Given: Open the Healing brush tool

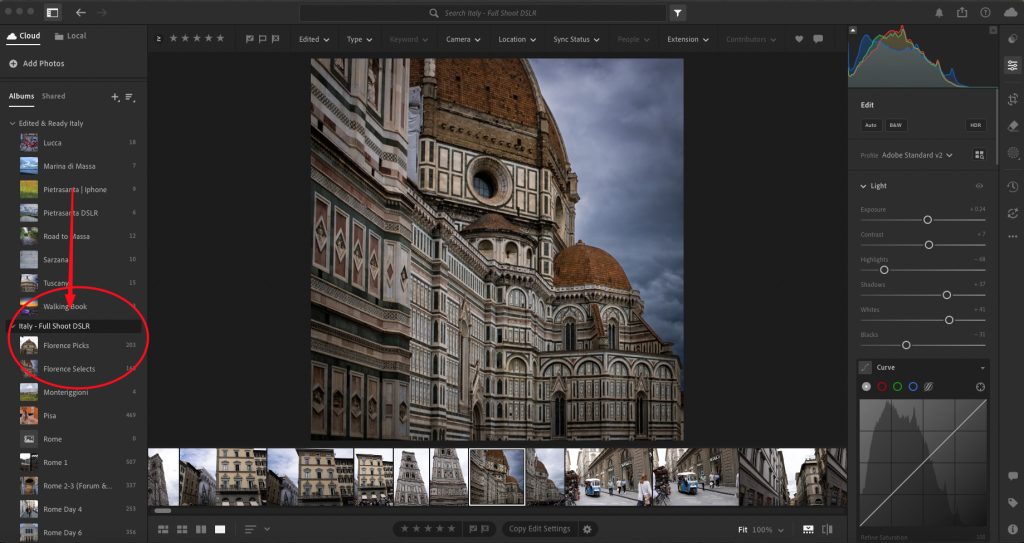Looking at the screenshot, I should [x=1012, y=126].
